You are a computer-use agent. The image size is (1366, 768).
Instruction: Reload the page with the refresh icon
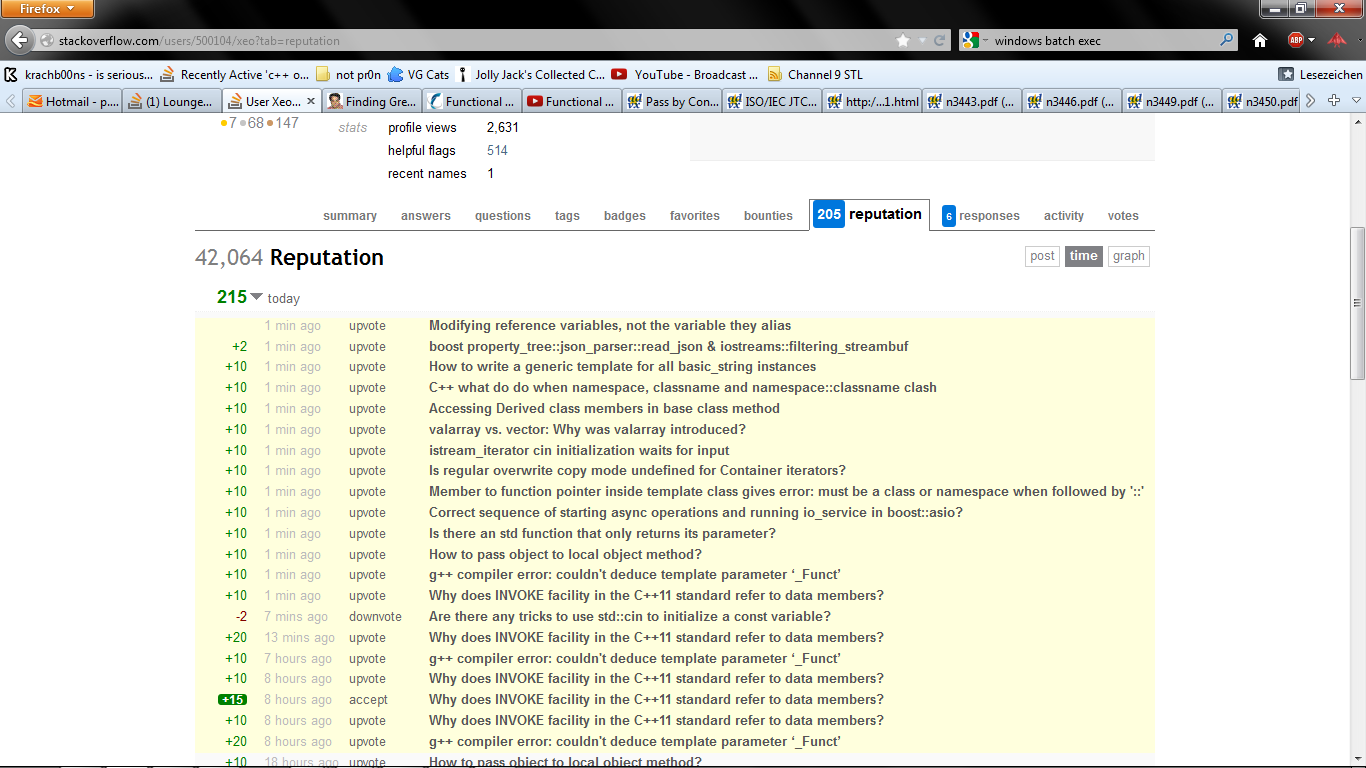click(x=939, y=41)
